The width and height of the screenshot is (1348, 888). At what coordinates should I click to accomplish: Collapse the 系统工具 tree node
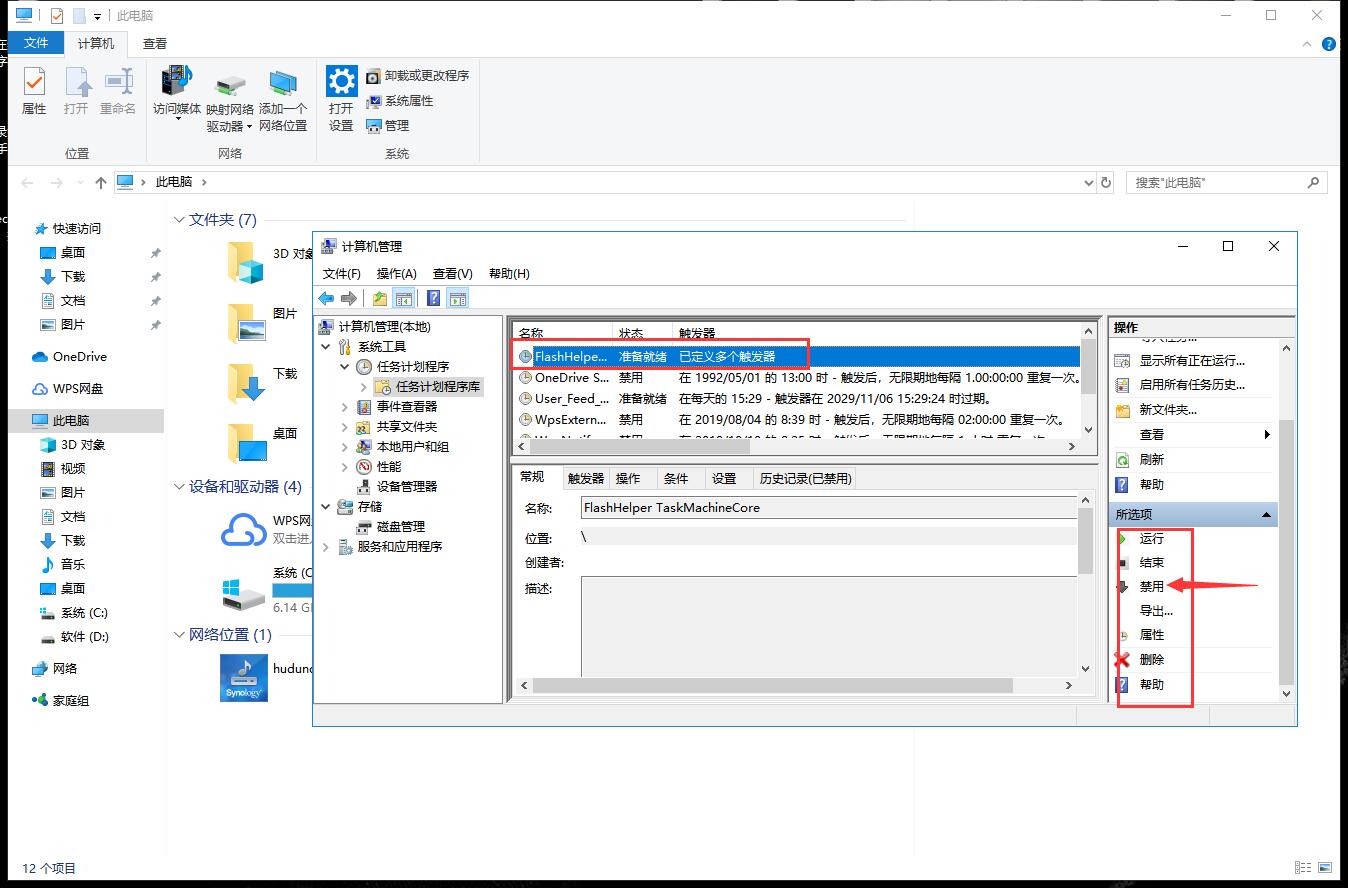pos(325,346)
